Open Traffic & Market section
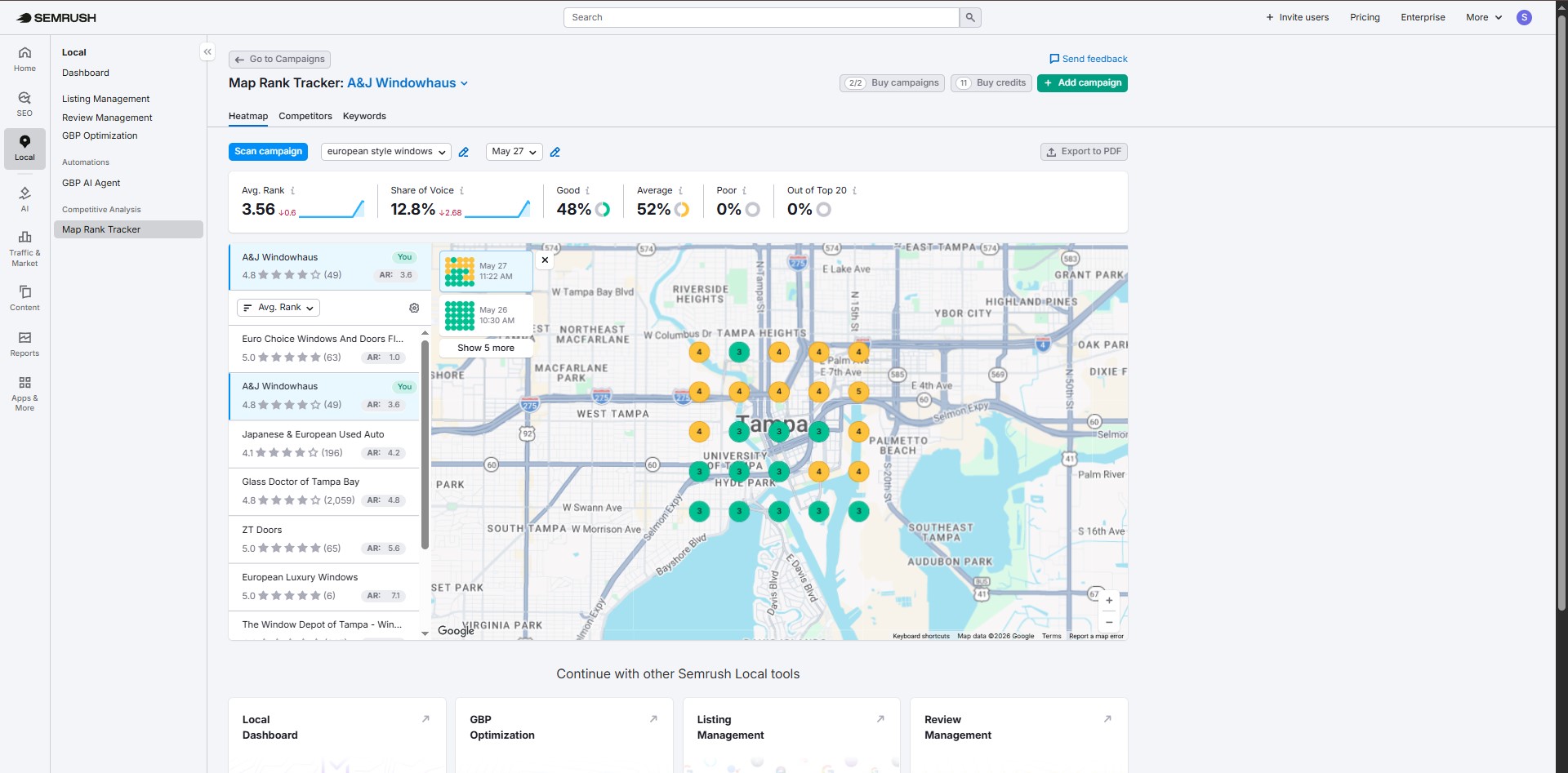1568x773 pixels. coord(24,248)
